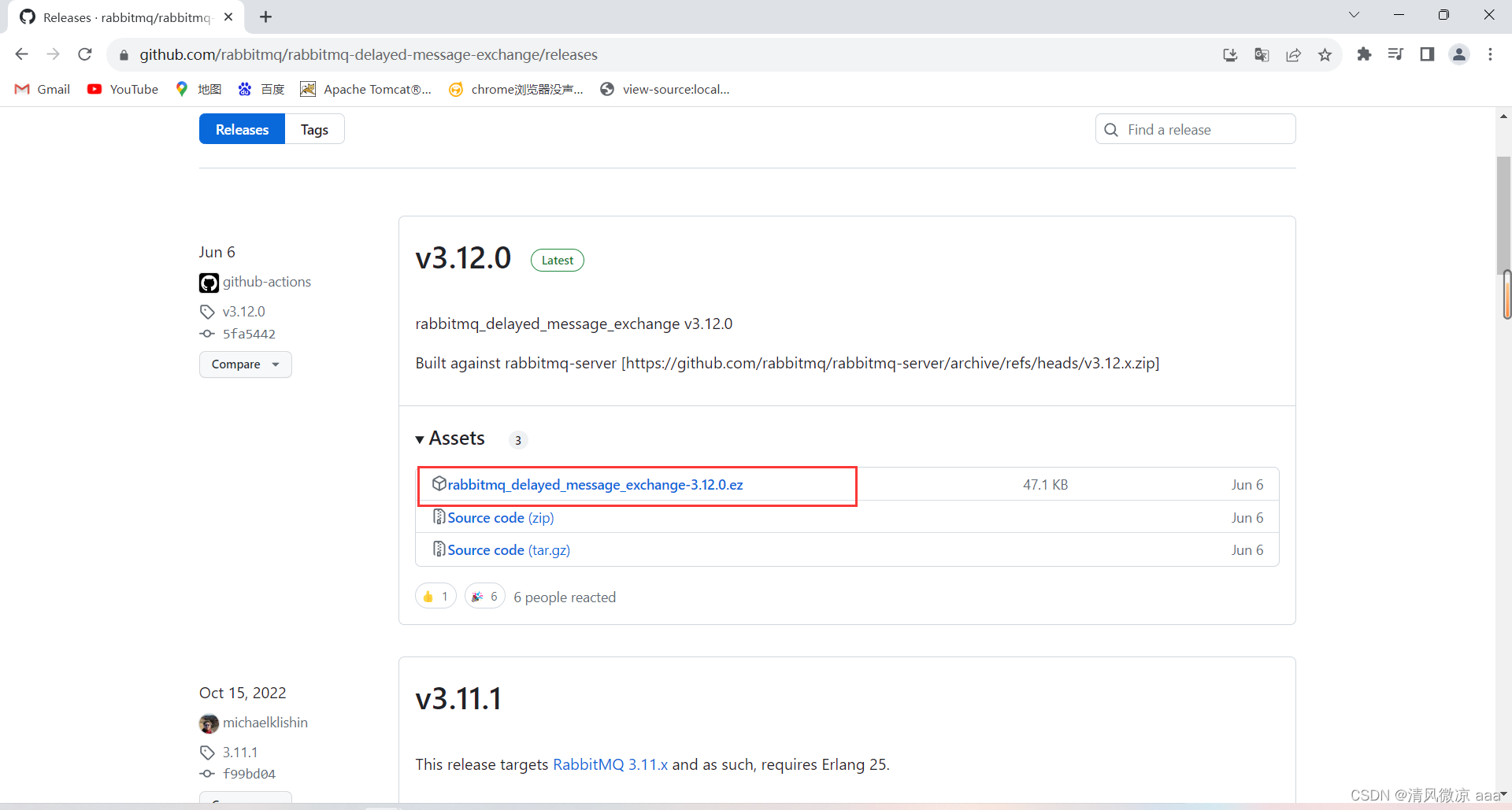The image size is (1512, 810).
Task: Open the chrome浏览器没声 bookmark
Action: pos(517,89)
